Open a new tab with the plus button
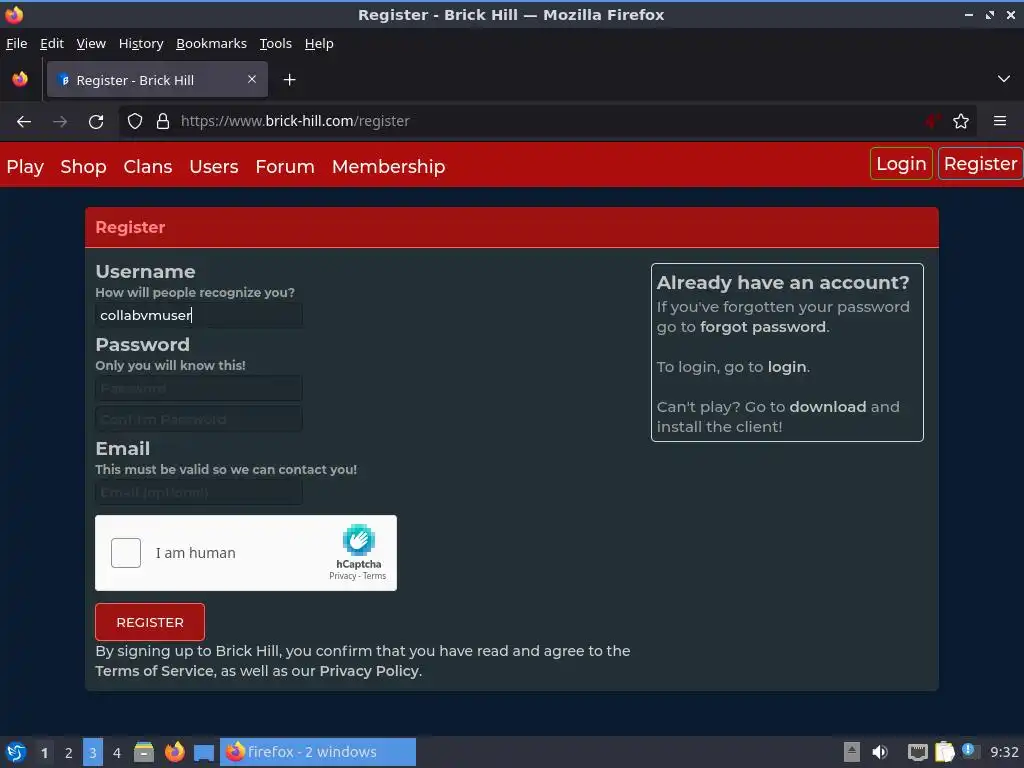1024x768 pixels. pyautogui.click(x=289, y=80)
